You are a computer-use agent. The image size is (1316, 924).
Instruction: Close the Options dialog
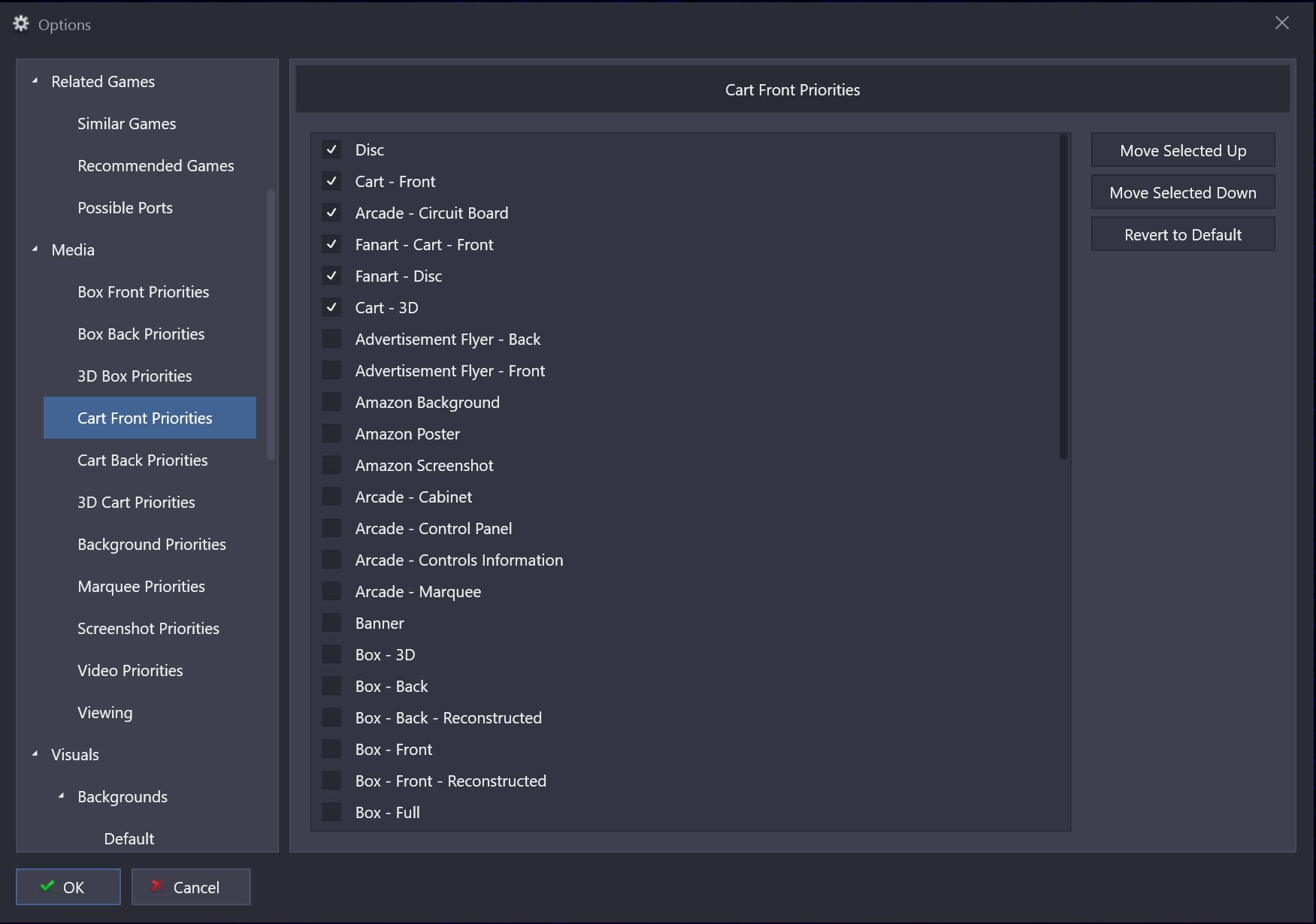1282,23
